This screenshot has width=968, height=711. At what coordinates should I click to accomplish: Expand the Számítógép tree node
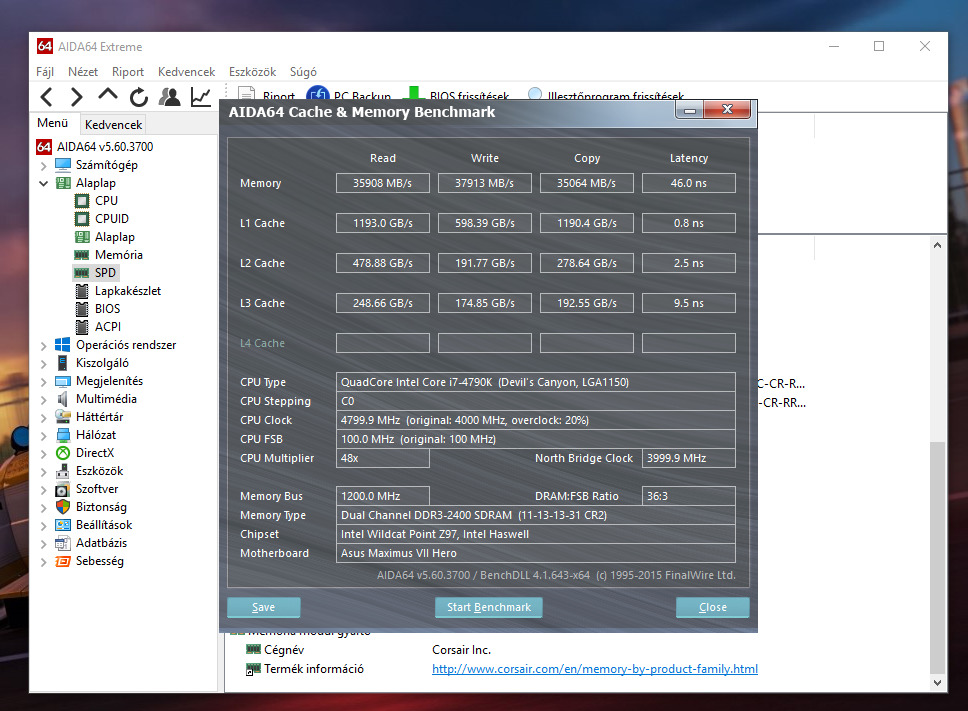click(x=43, y=165)
